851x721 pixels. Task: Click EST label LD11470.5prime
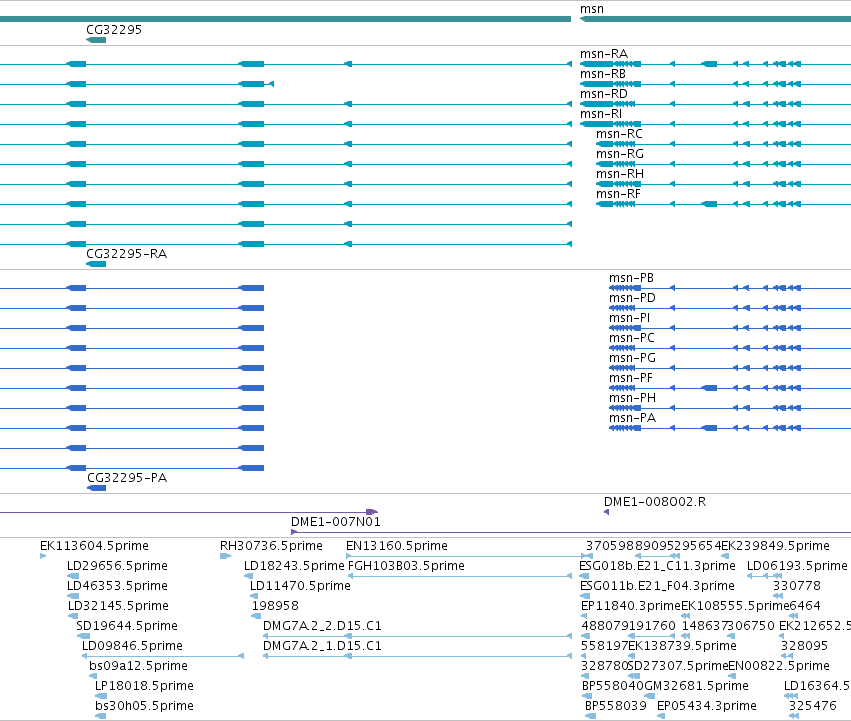300,586
